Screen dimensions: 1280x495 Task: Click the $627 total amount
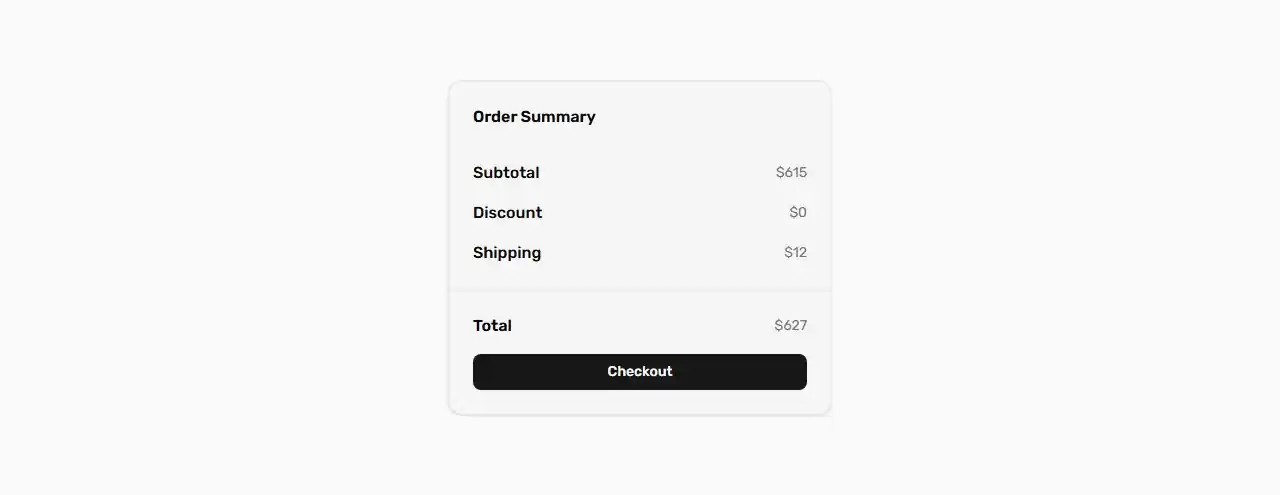(790, 326)
